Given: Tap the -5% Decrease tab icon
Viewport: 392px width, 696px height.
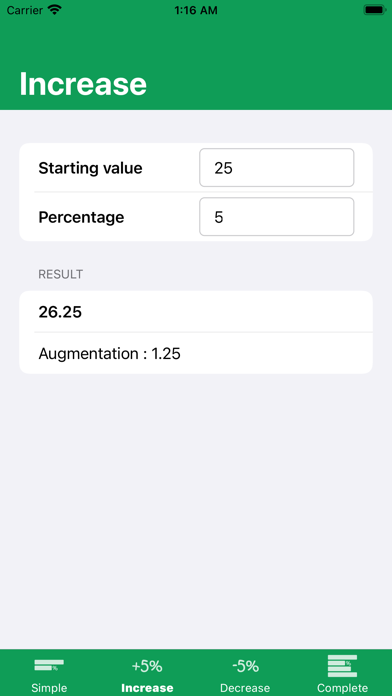Looking at the screenshot, I should point(245,666).
